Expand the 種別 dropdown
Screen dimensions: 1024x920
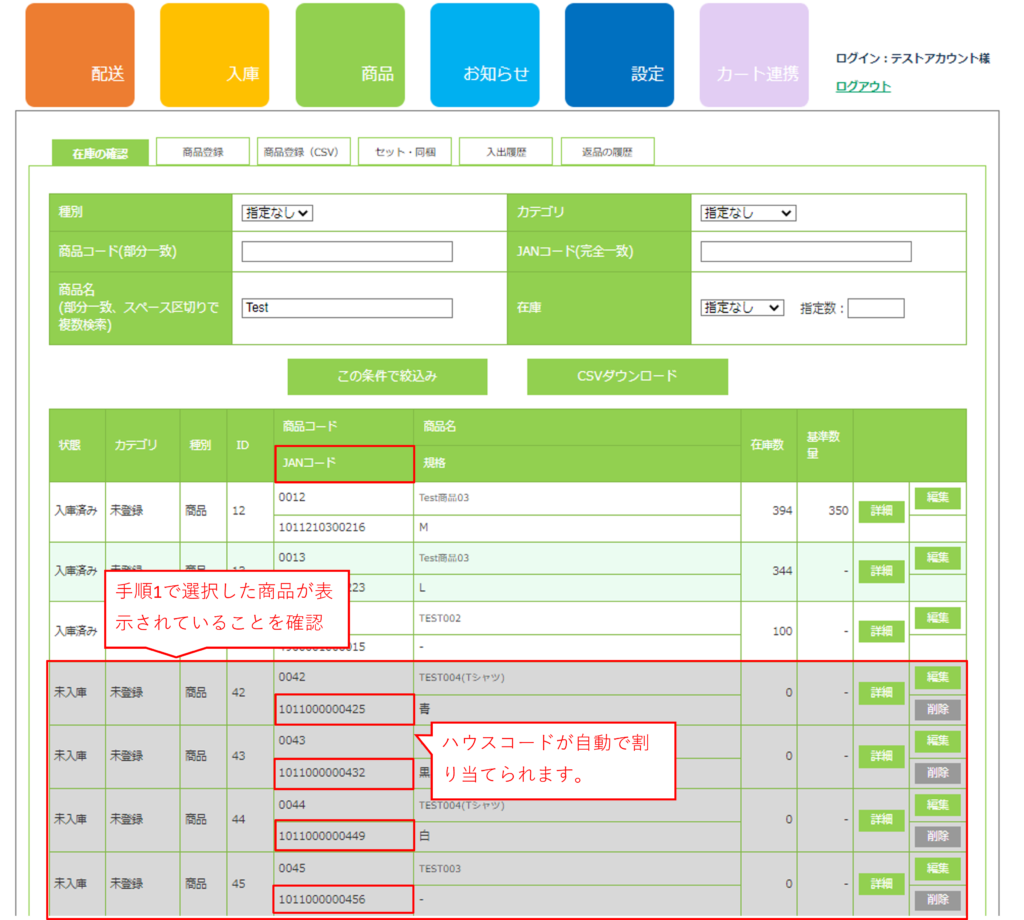pyautogui.click(x=277, y=213)
